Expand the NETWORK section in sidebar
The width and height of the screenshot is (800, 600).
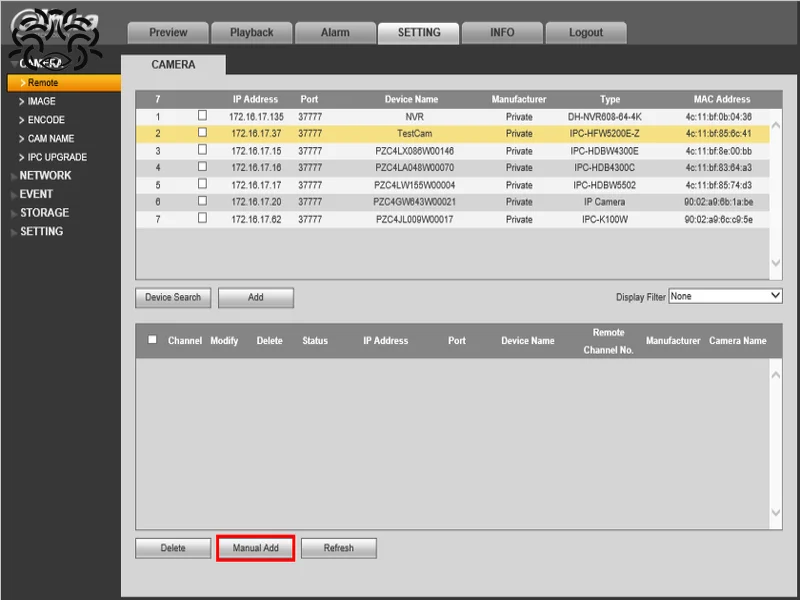(x=46, y=176)
